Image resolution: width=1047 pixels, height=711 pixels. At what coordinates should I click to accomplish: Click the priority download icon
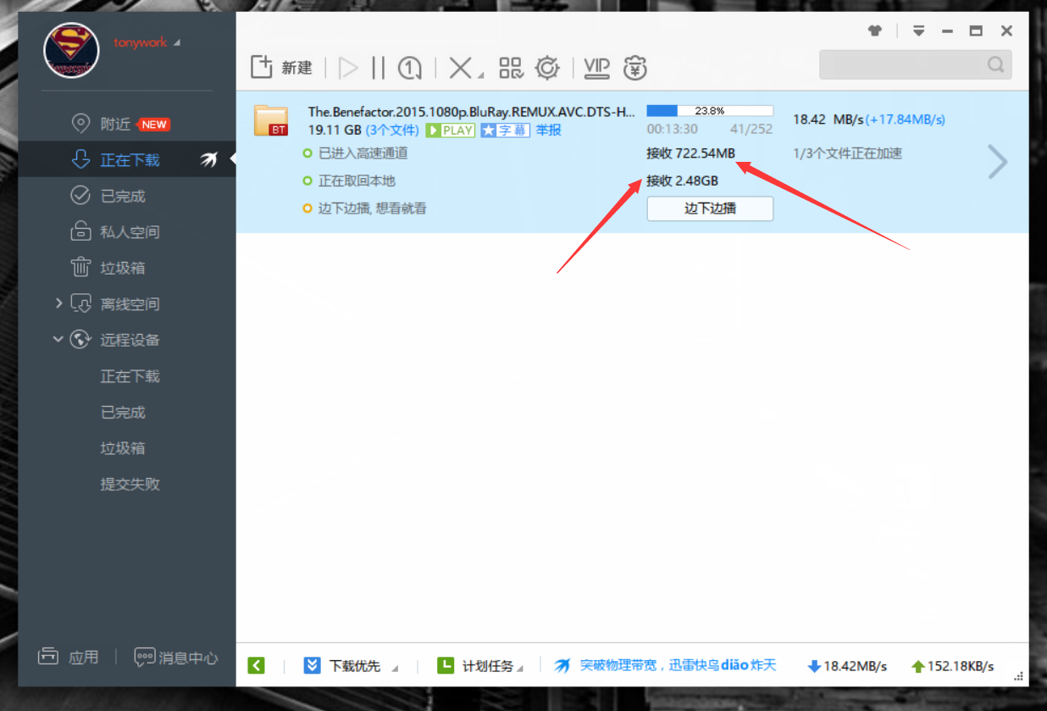410,67
